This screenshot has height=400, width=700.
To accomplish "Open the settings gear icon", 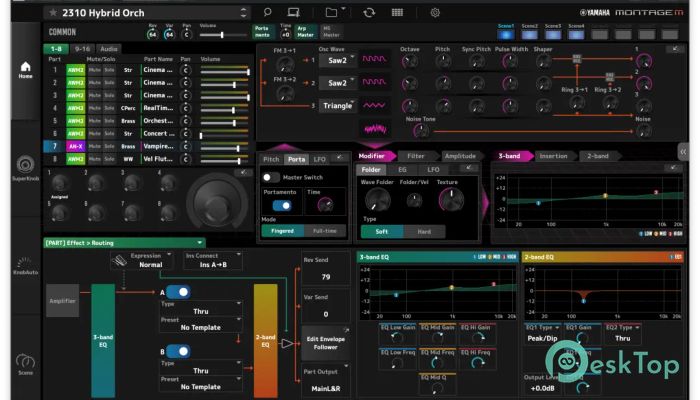I will pos(434,13).
